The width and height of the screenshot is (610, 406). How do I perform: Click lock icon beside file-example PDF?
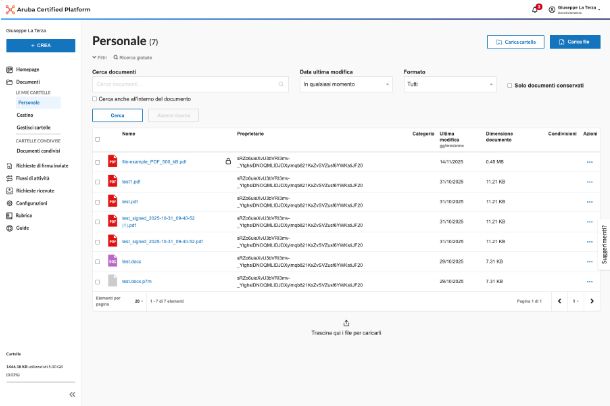pos(227,161)
